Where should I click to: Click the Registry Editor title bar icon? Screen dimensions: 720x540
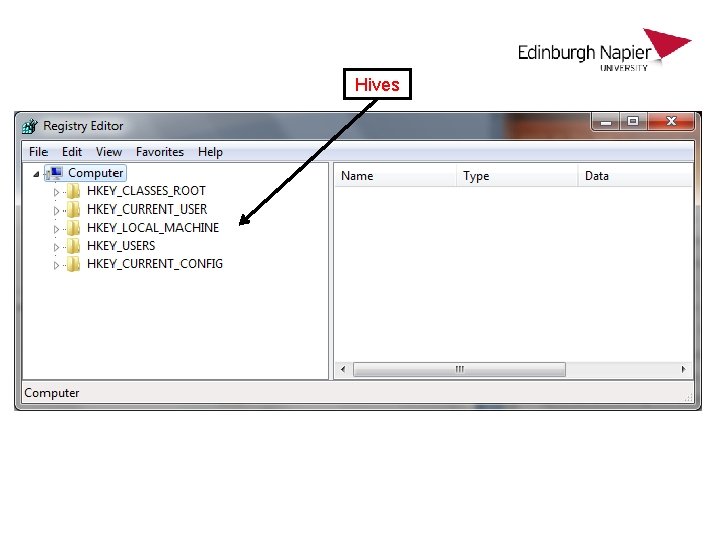pos(30,126)
